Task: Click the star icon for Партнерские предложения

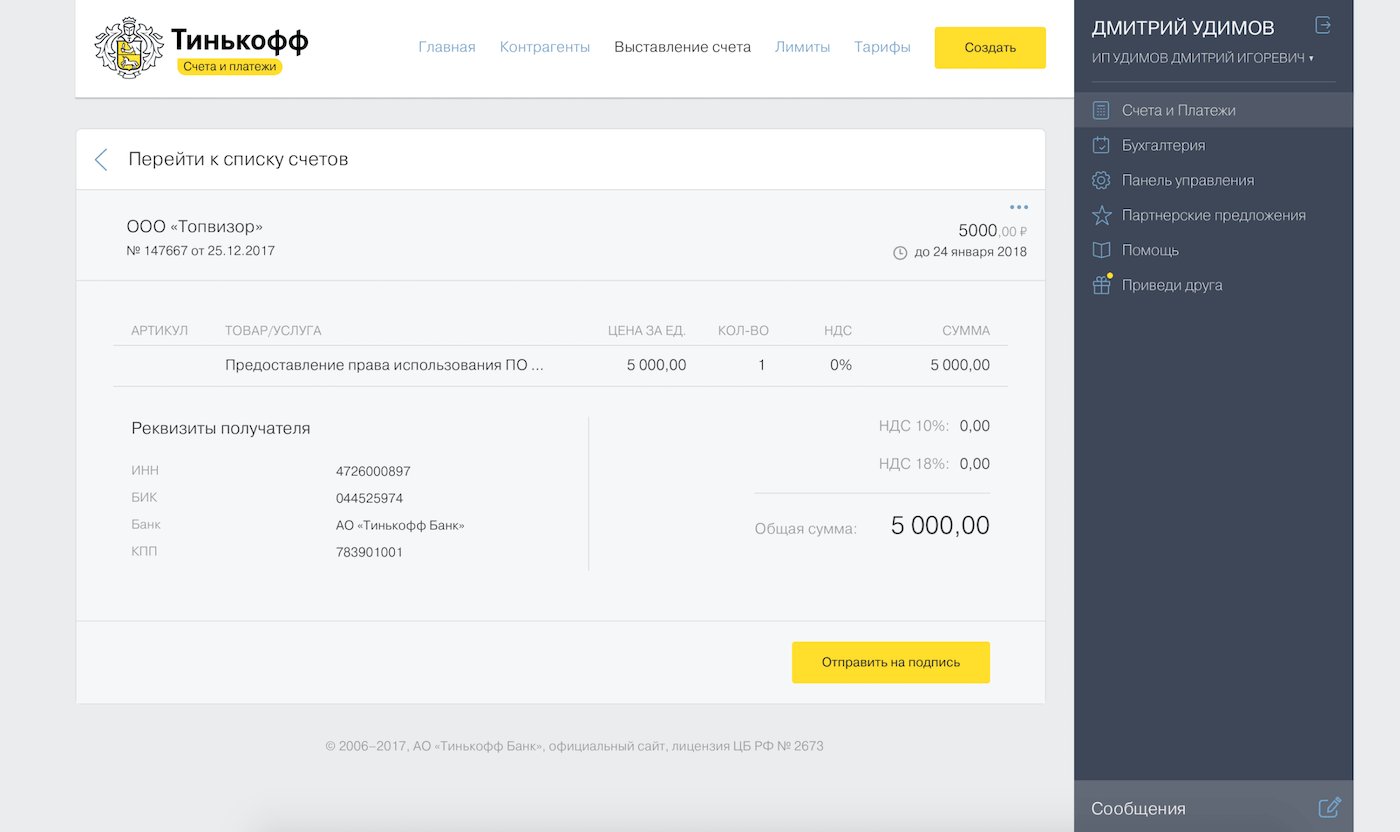Action: point(1101,215)
